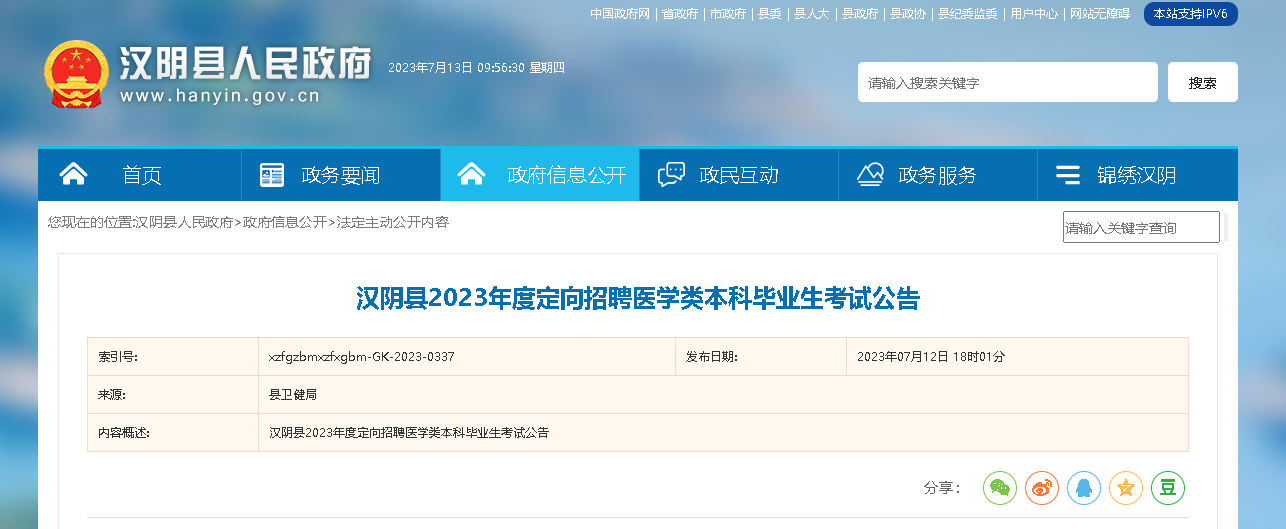Open 锦绣汉阴 navigation item

point(1136,175)
